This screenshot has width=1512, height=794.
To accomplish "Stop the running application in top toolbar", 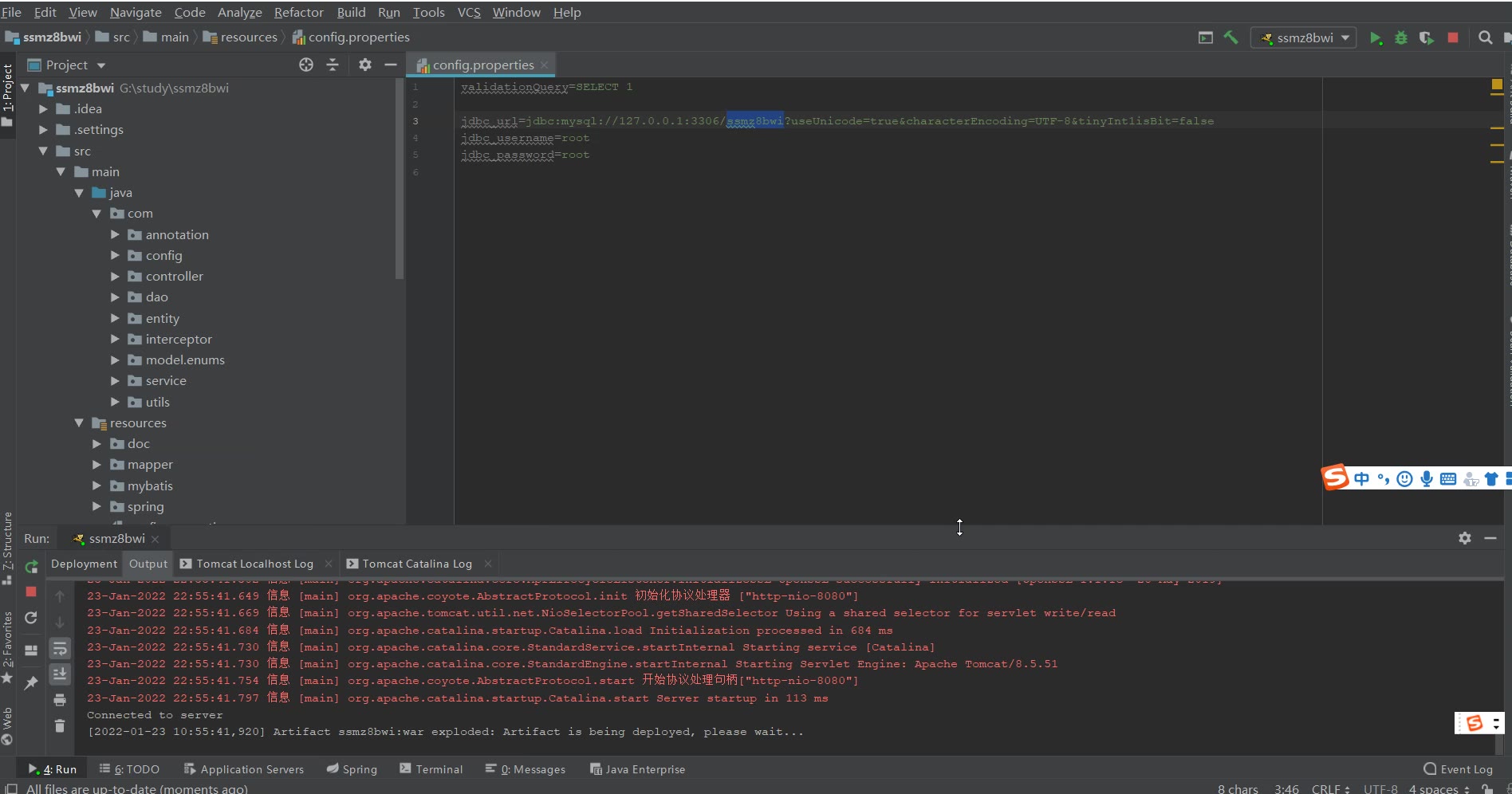I will coord(1453,37).
